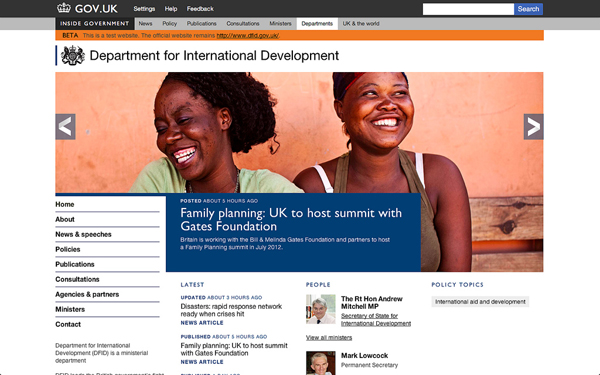The height and width of the screenshot is (375, 600).
Task: Click View all ministers link
Action: pos(329,338)
